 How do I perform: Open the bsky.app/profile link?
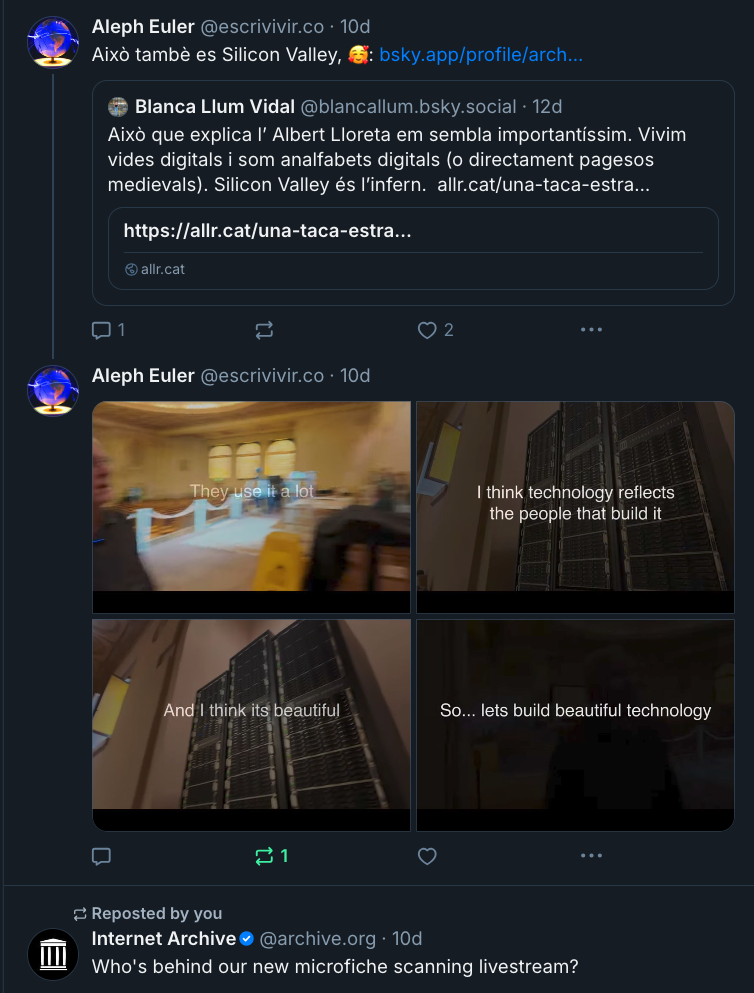click(481, 55)
